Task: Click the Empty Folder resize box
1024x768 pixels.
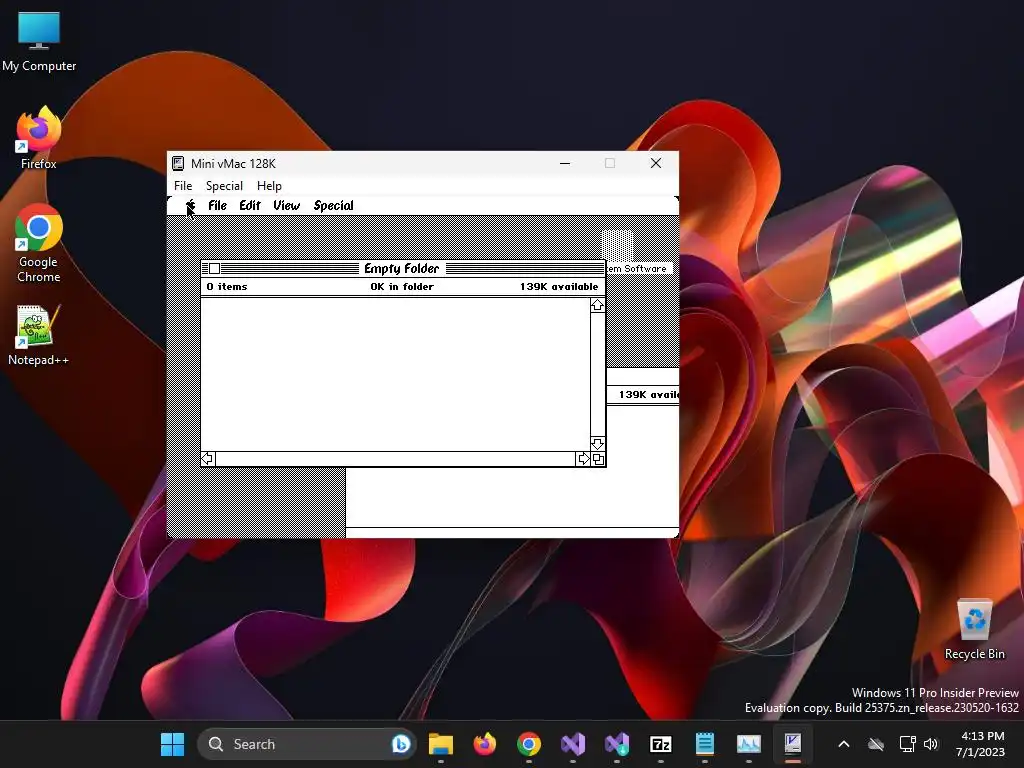Action: [598, 459]
